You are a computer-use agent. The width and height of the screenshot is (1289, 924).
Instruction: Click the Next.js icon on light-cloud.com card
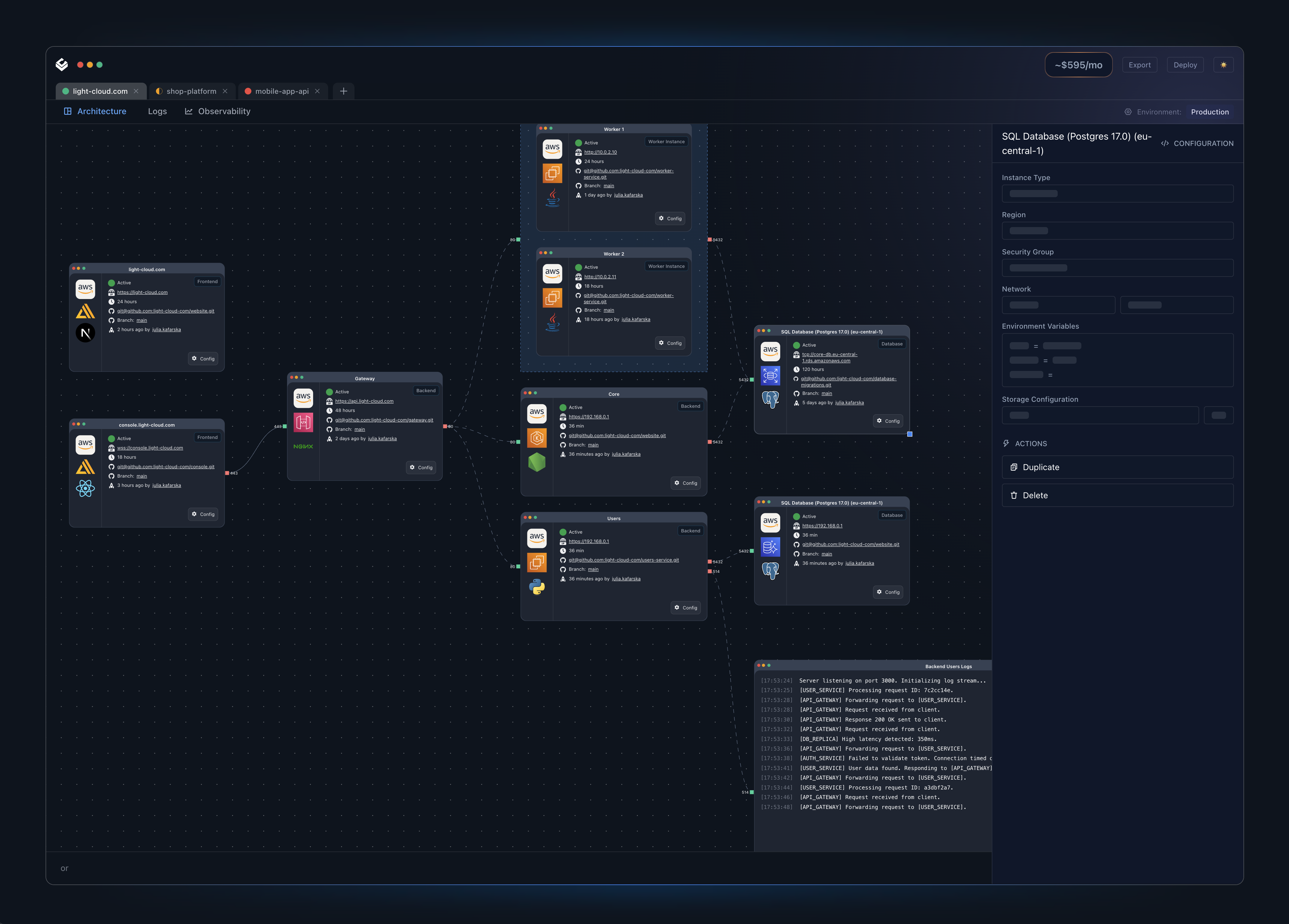click(85, 333)
